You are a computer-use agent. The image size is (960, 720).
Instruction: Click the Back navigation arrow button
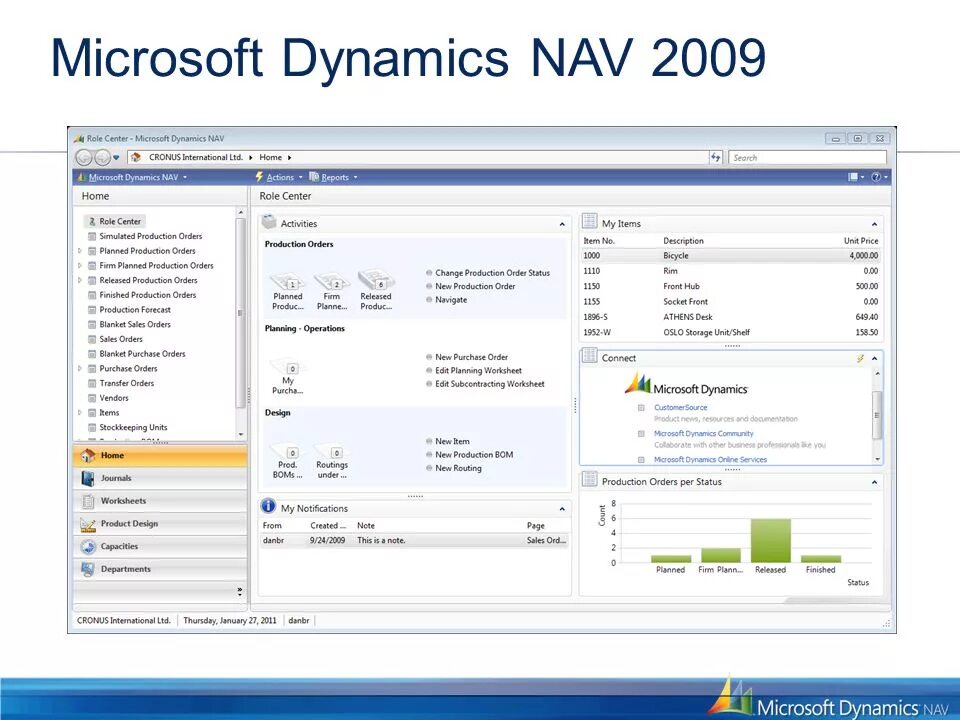83,157
